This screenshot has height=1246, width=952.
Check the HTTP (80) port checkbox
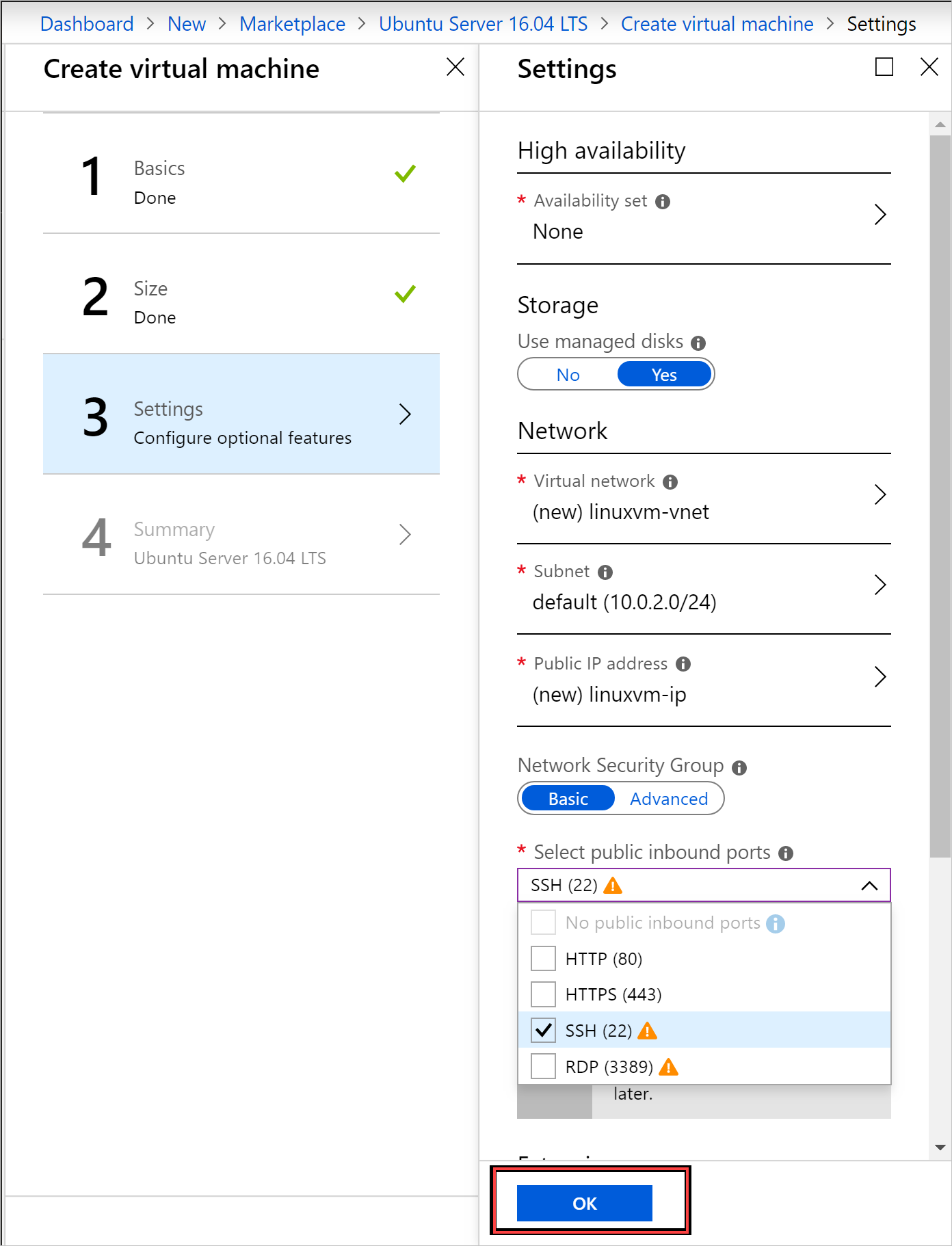[543, 959]
